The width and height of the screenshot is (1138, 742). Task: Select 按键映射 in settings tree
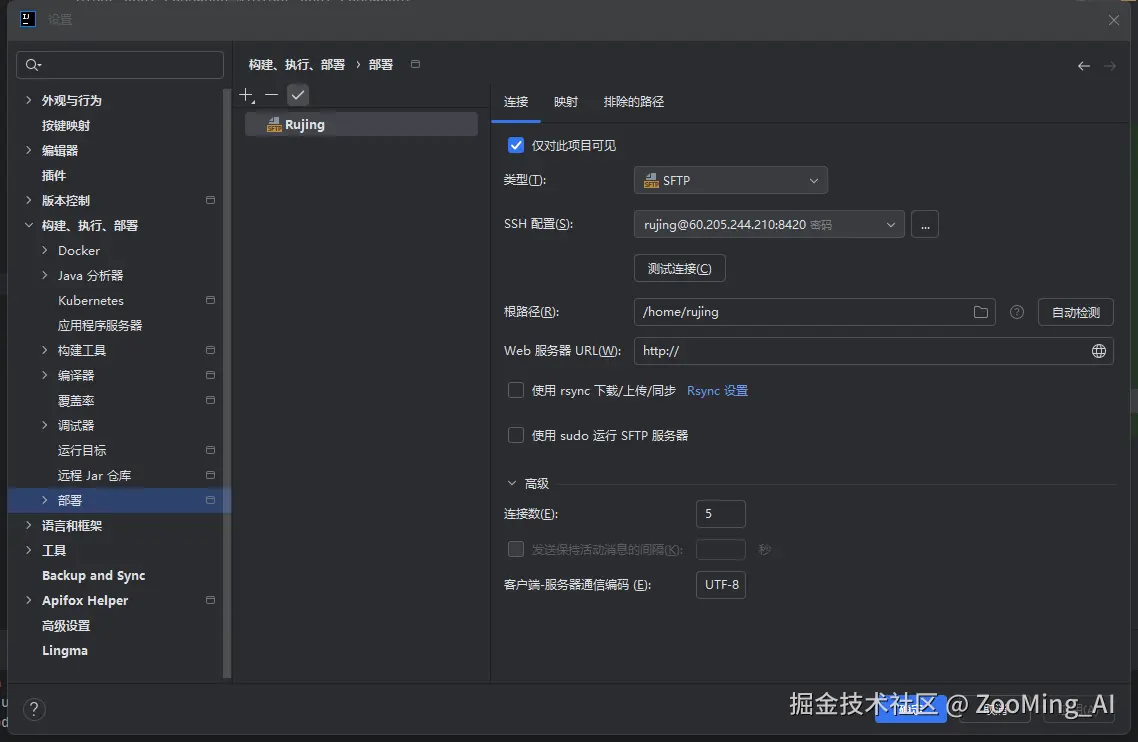click(66, 126)
